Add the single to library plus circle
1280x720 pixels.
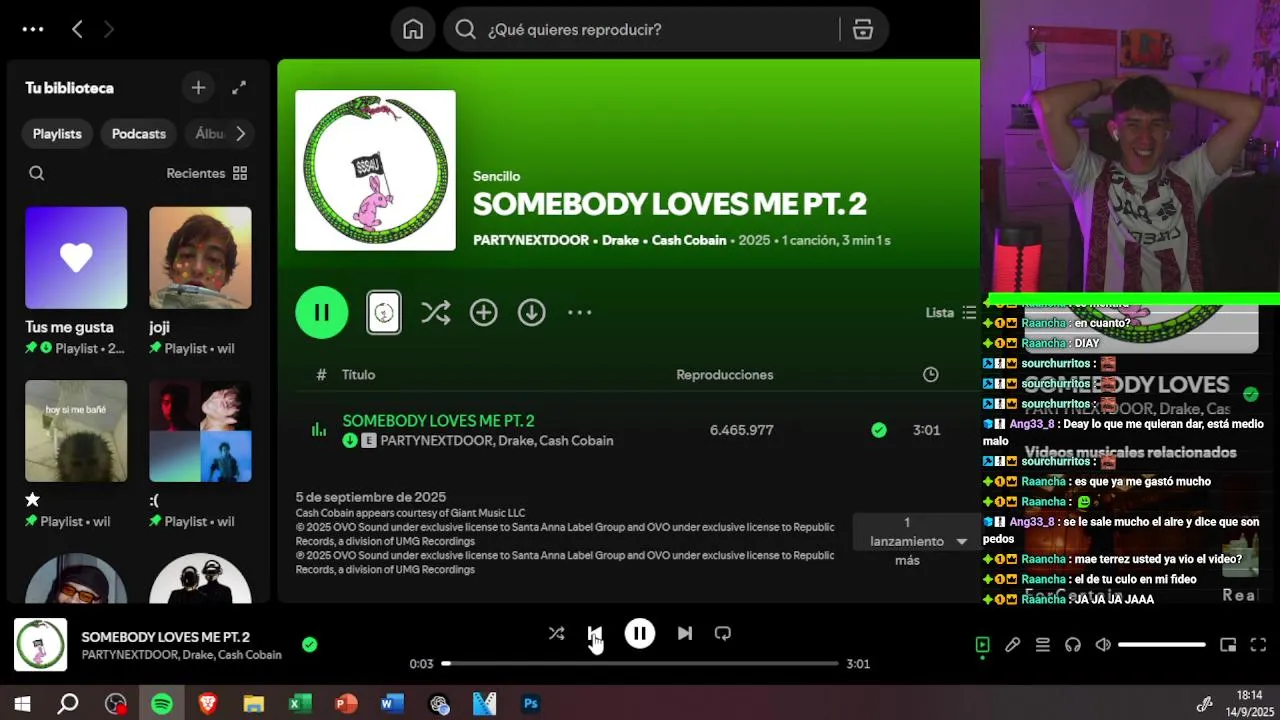[484, 313]
